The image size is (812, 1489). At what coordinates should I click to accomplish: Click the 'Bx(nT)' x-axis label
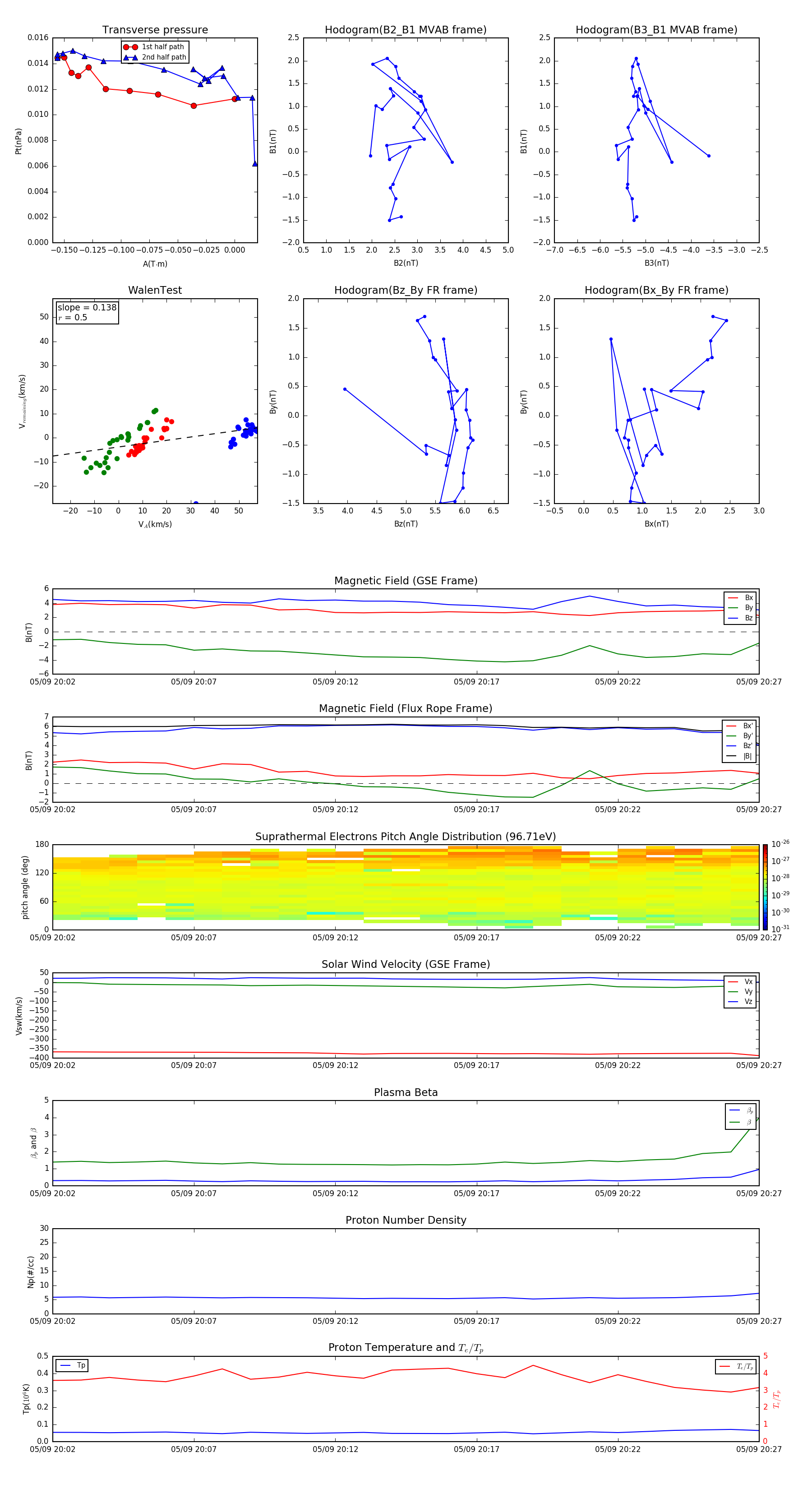(x=656, y=524)
